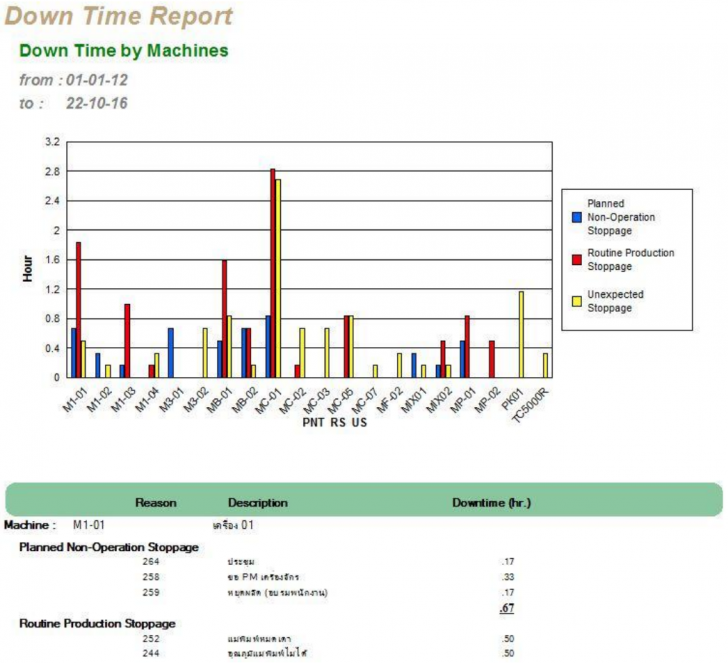Click the .33 downtime value

pos(507,577)
